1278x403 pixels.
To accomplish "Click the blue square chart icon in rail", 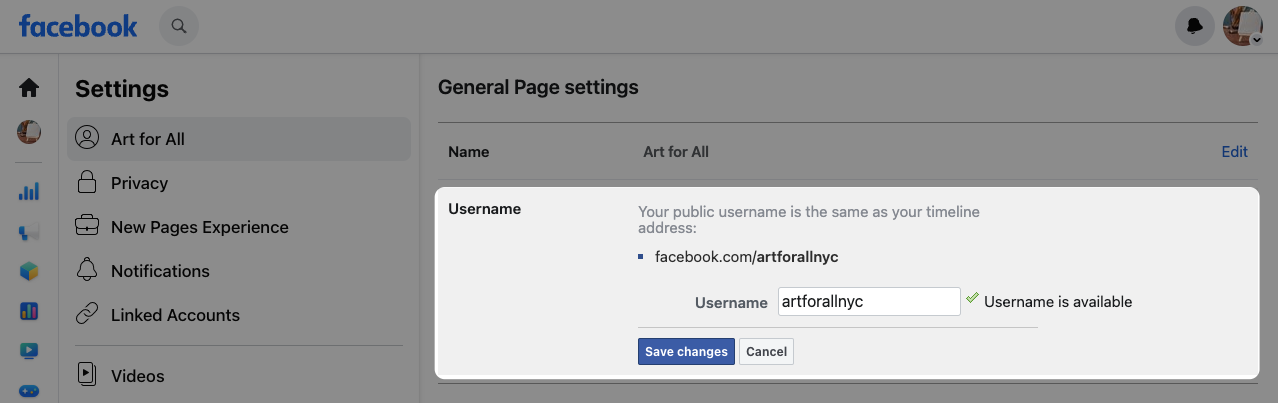I will click(29, 311).
